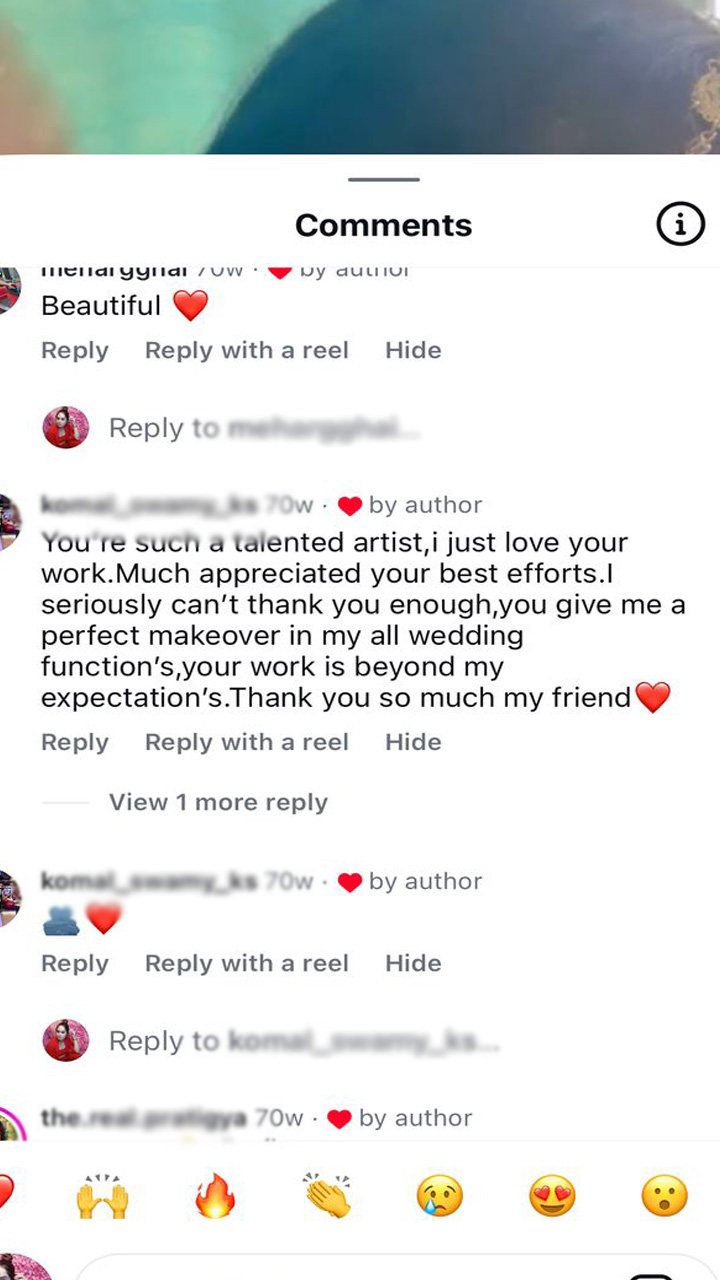720x1280 pixels.
Task: Reply with a reel to "Beautiful" comment
Action: coord(246,350)
